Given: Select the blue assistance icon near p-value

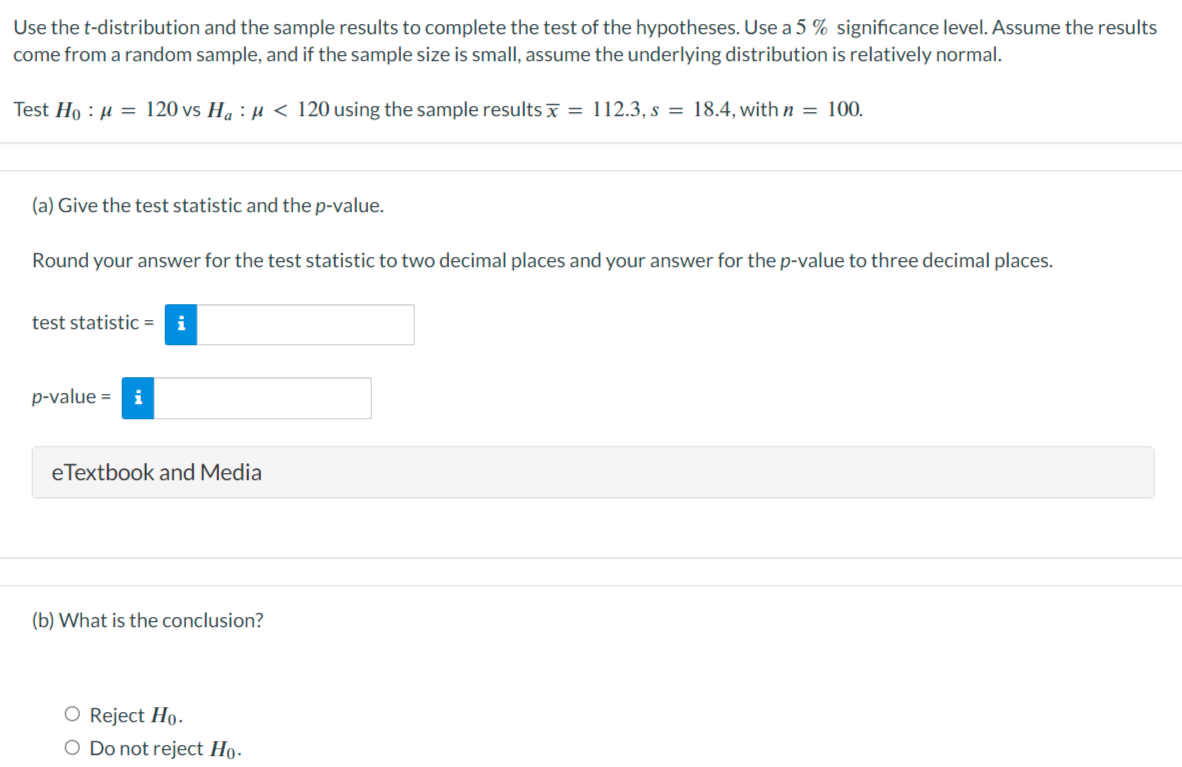Looking at the screenshot, I should [137, 398].
